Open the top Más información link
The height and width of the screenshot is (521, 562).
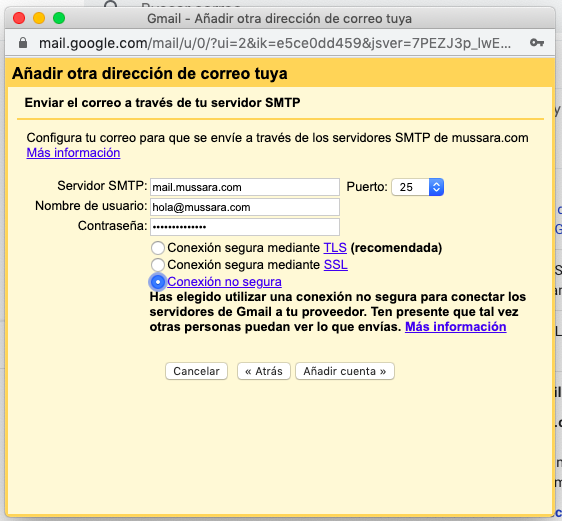(73, 153)
